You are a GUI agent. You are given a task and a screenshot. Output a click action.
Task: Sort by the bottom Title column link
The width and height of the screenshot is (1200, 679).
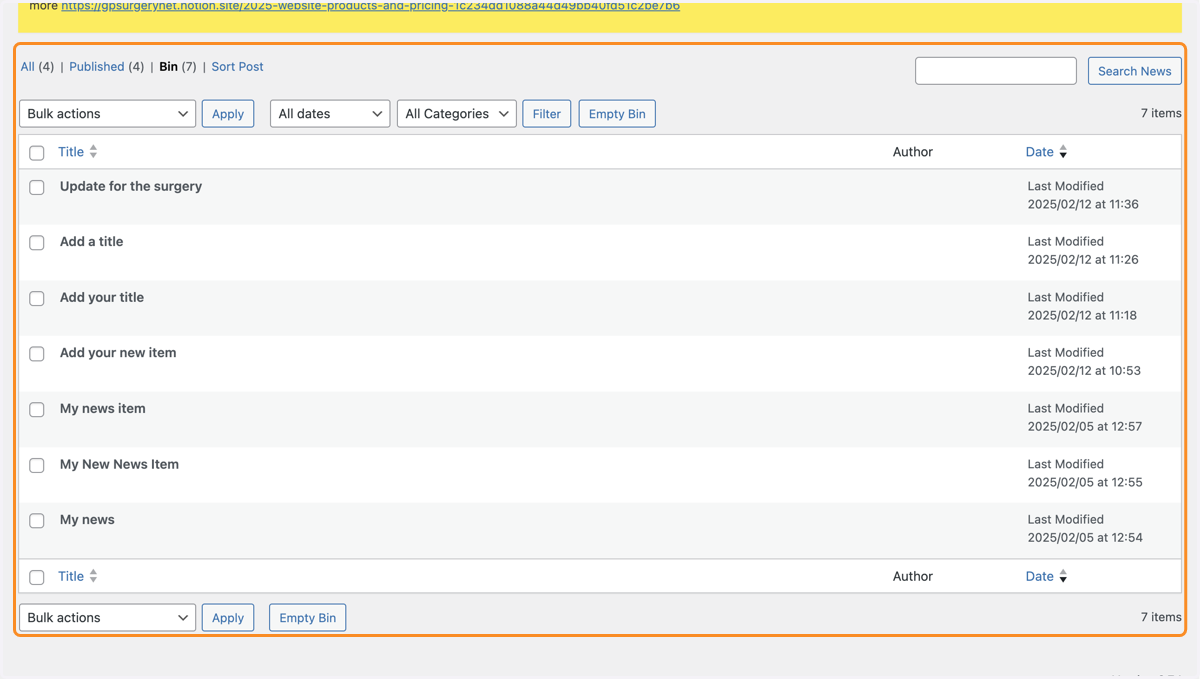click(x=71, y=576)
